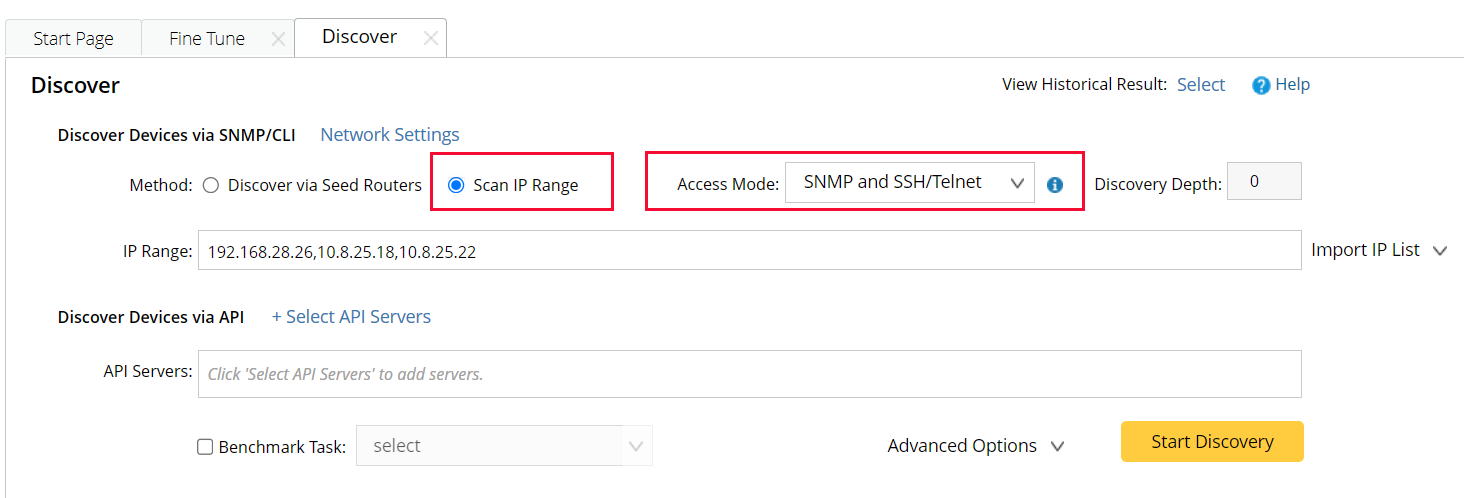Click the API Servers input box
The image size is (1464, 498).
pyautogui.click(x=748, y=374)
